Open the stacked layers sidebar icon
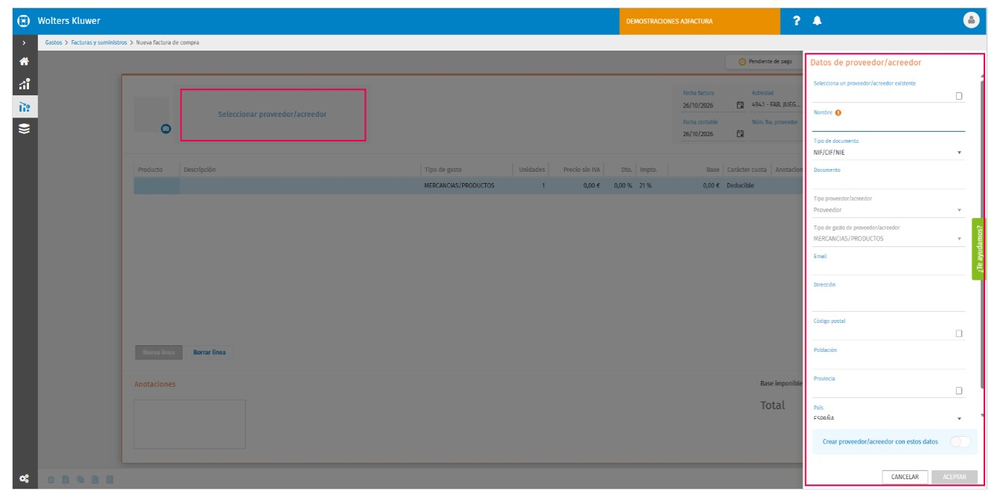Screen dimensions: 1000x503 point(24,129)
